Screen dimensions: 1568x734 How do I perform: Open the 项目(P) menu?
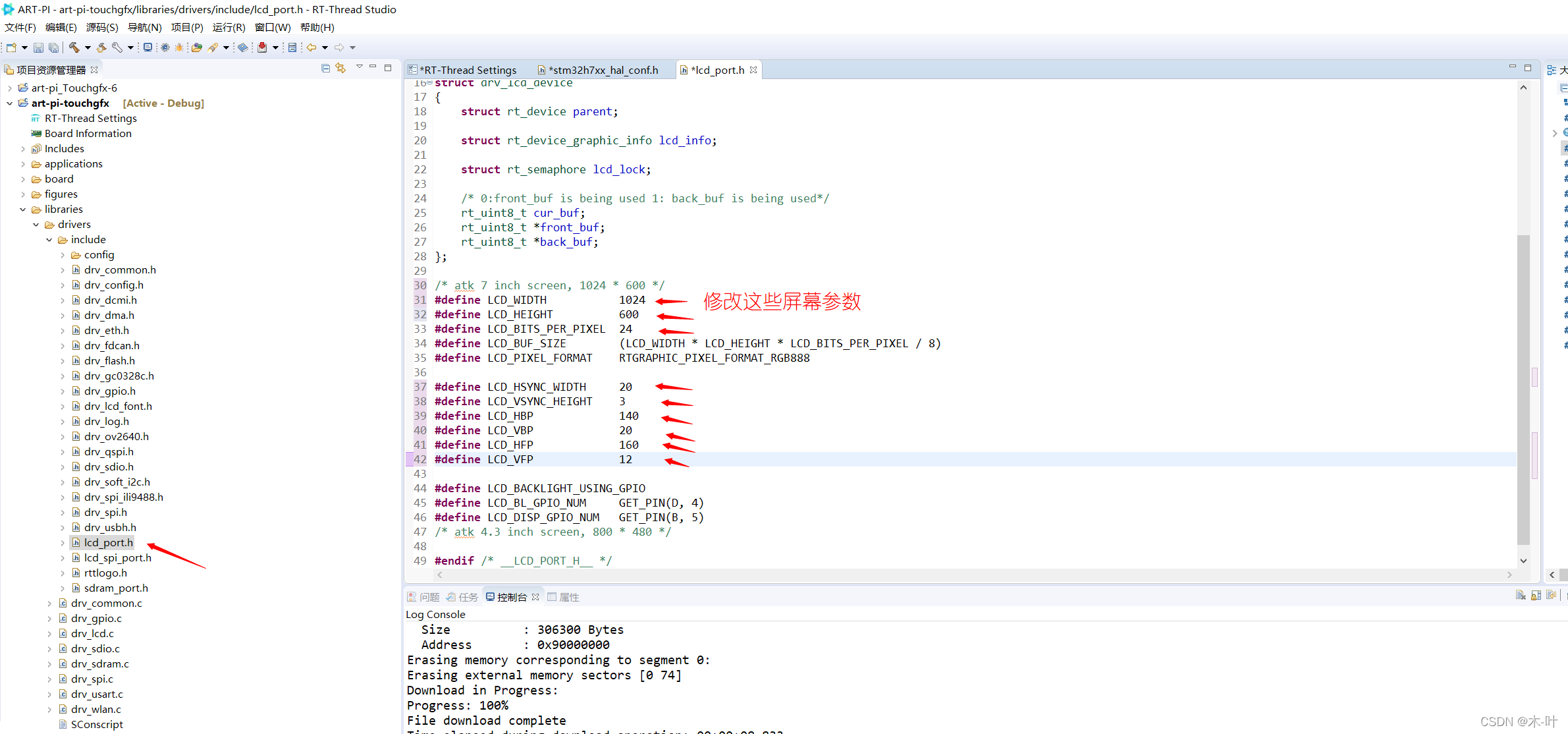coord(187,28)
